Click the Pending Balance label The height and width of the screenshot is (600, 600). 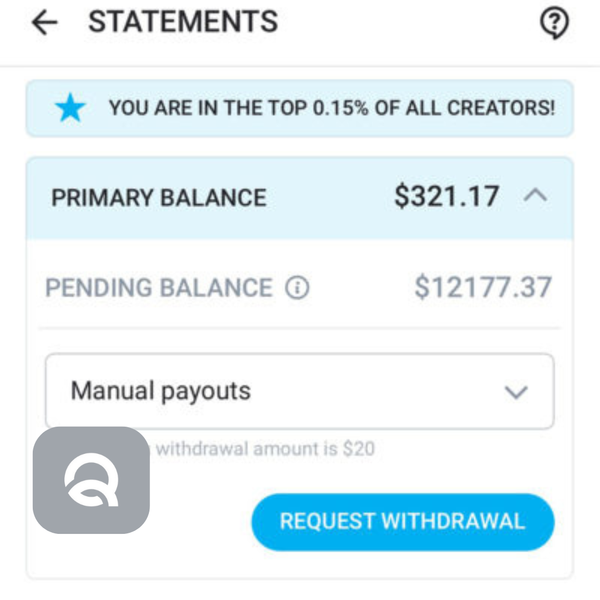tap(159, 288)
